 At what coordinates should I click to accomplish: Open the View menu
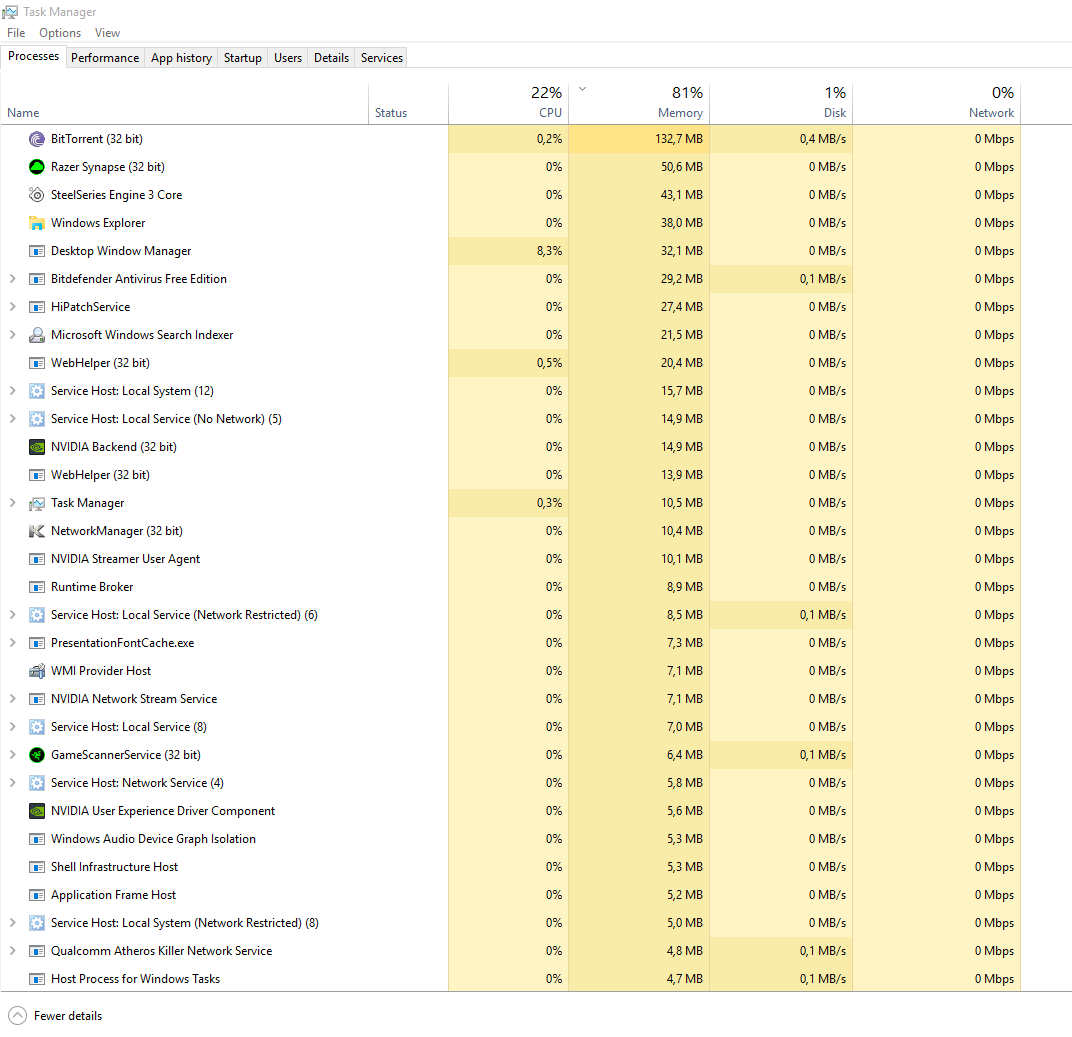tap(107, 33)
